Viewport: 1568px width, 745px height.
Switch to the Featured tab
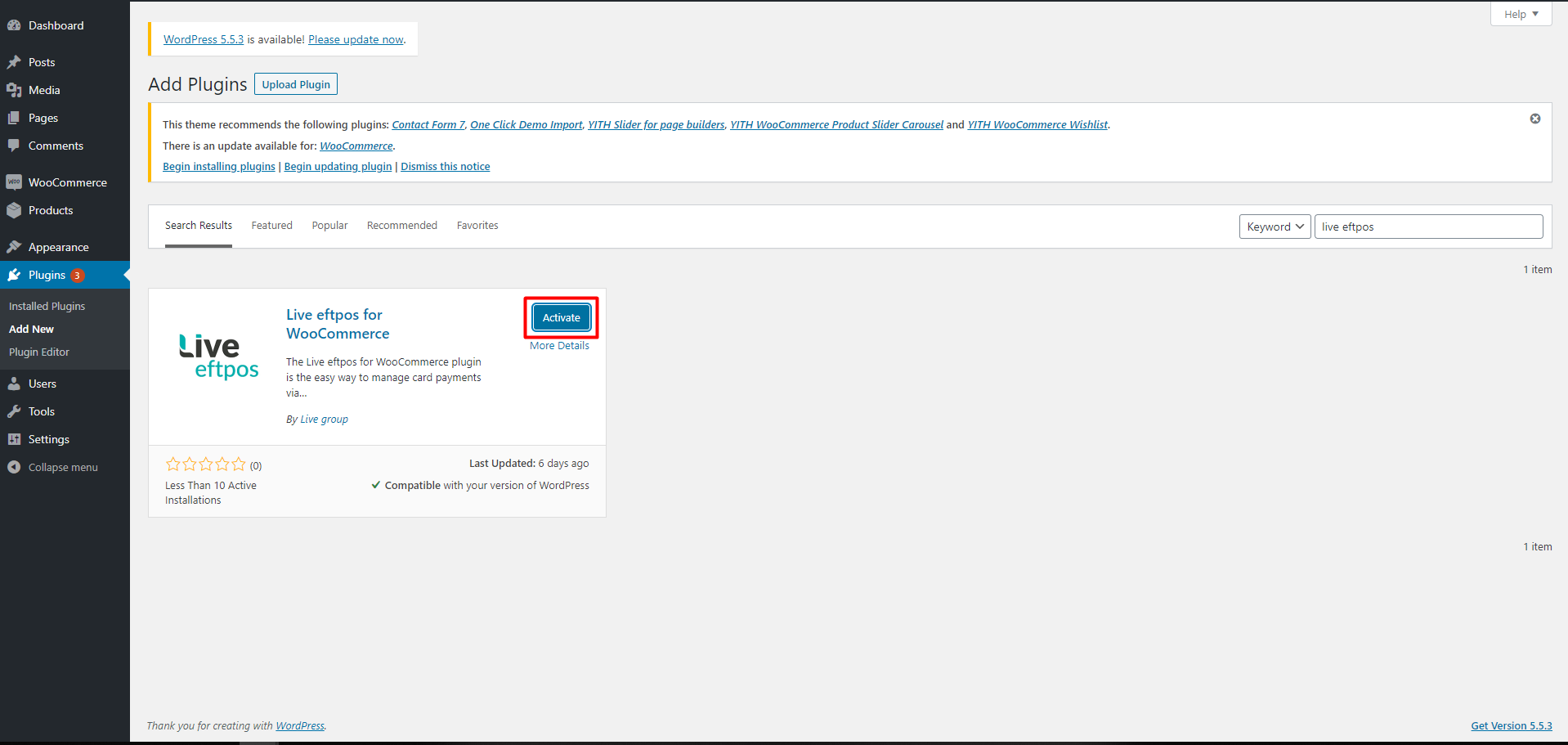[x=271, y=226]
